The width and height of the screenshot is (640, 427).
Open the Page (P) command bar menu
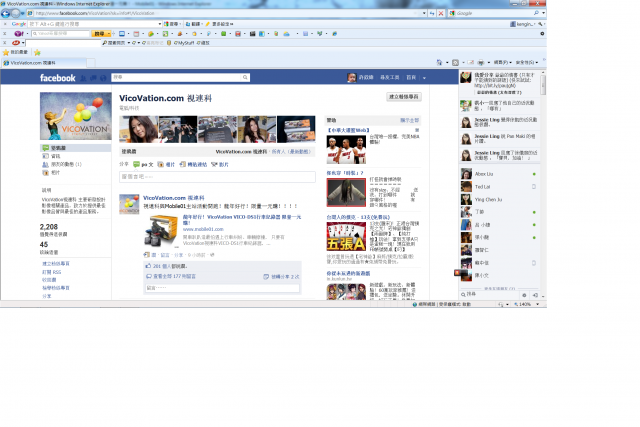pyautogui.click(x=502, y=62)
